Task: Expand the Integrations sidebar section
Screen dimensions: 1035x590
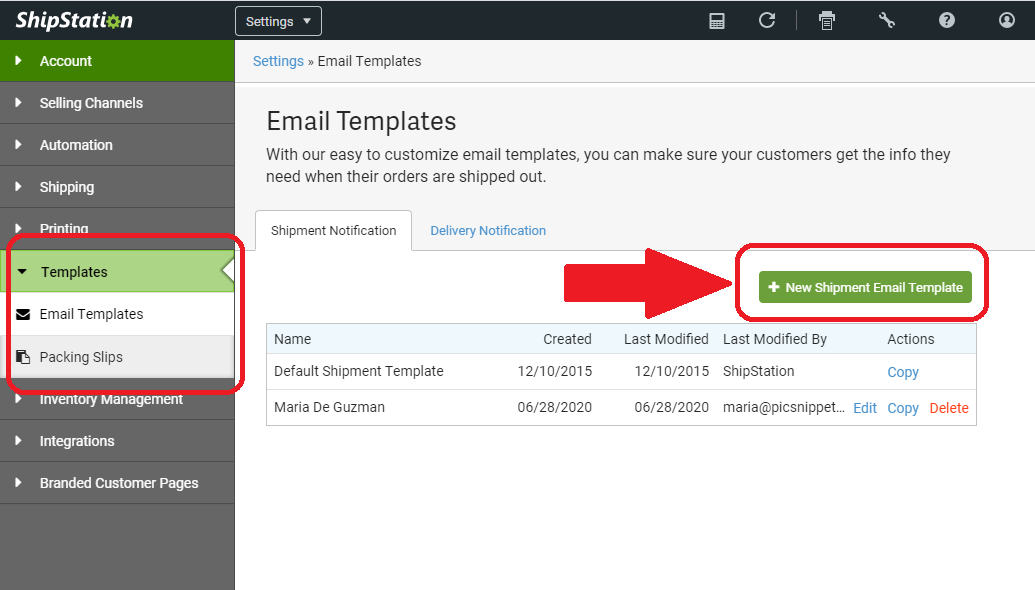Action: [x=117, y=441]
